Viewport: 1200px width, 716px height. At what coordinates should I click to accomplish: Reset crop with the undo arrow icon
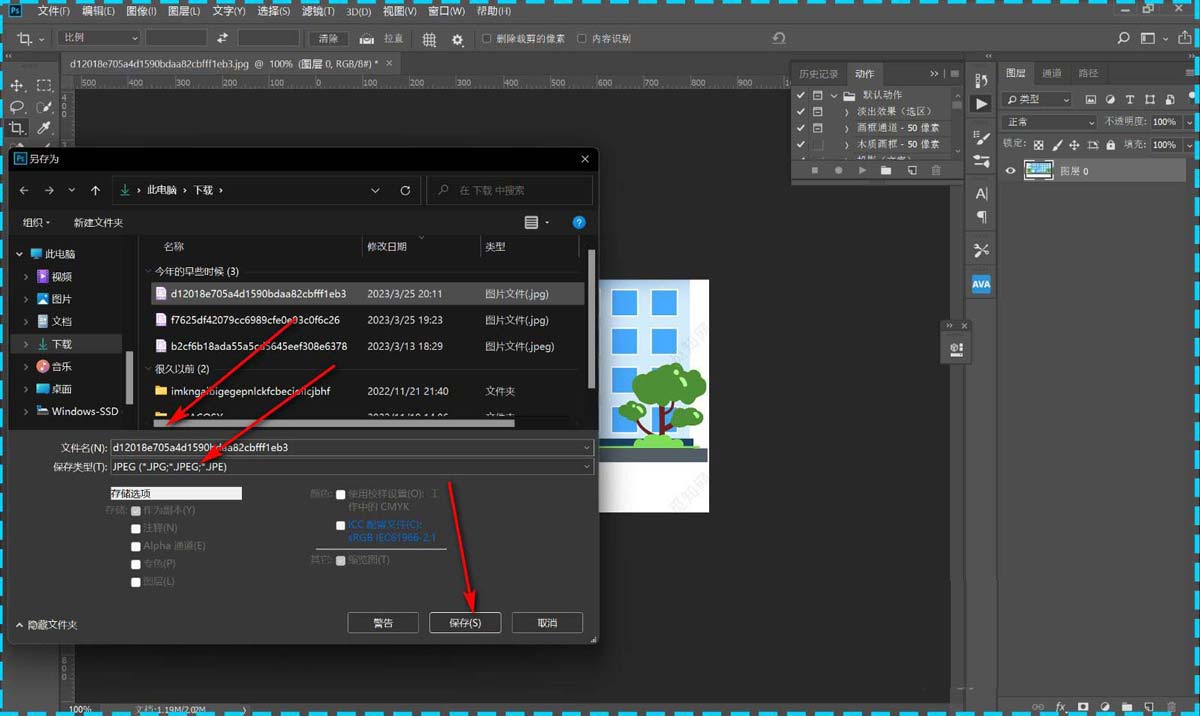point(779,38)
